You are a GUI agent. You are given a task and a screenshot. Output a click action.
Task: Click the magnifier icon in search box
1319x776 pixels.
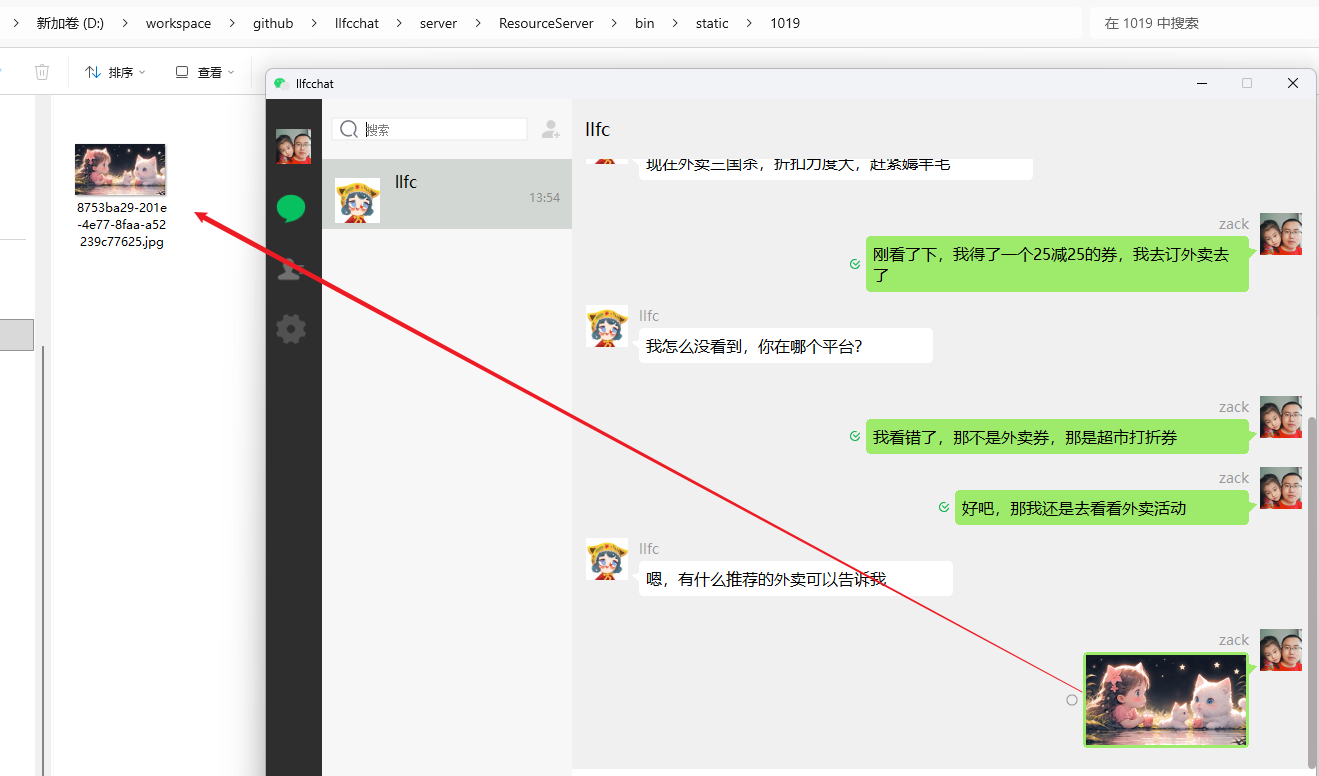coord(349,129)
